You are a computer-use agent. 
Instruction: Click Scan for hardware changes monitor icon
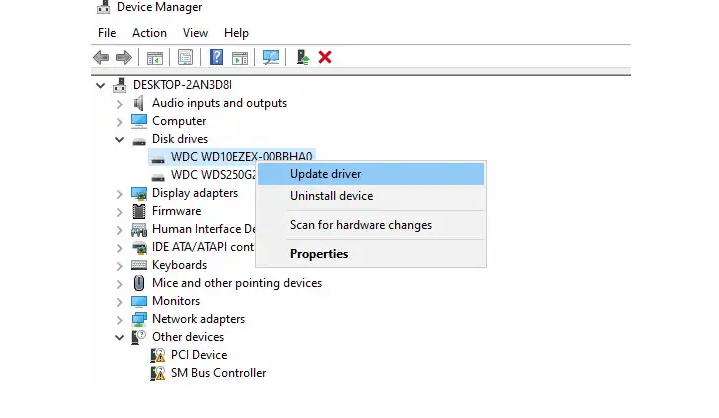[271, 58]
